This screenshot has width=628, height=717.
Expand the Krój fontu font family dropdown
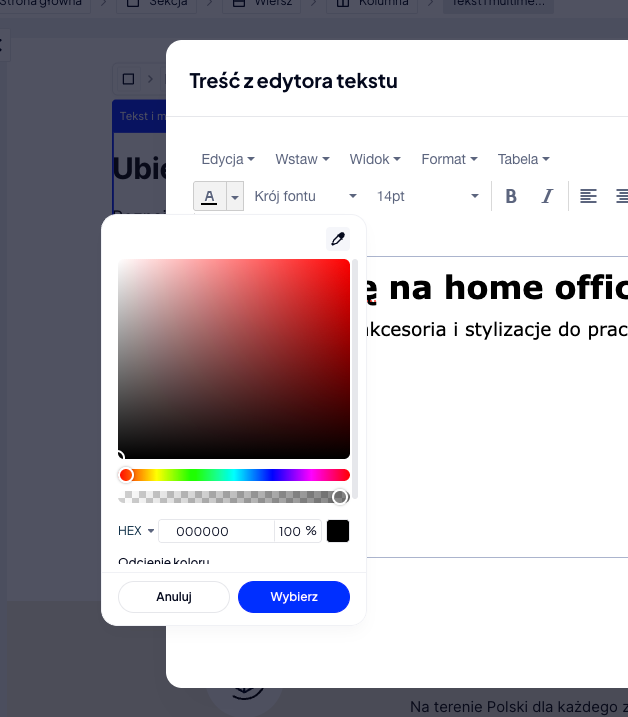pos(306,196)
